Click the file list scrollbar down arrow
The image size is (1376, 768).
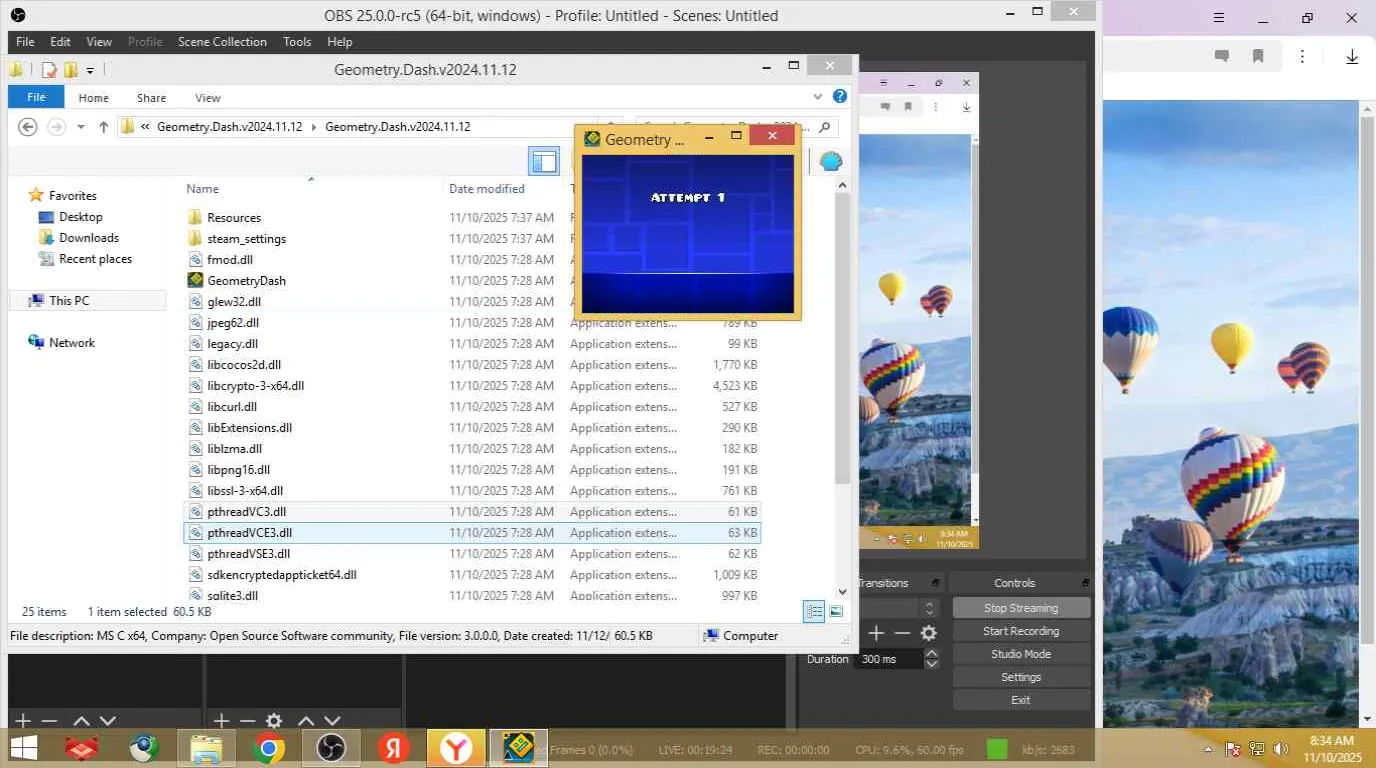point(842,592)
